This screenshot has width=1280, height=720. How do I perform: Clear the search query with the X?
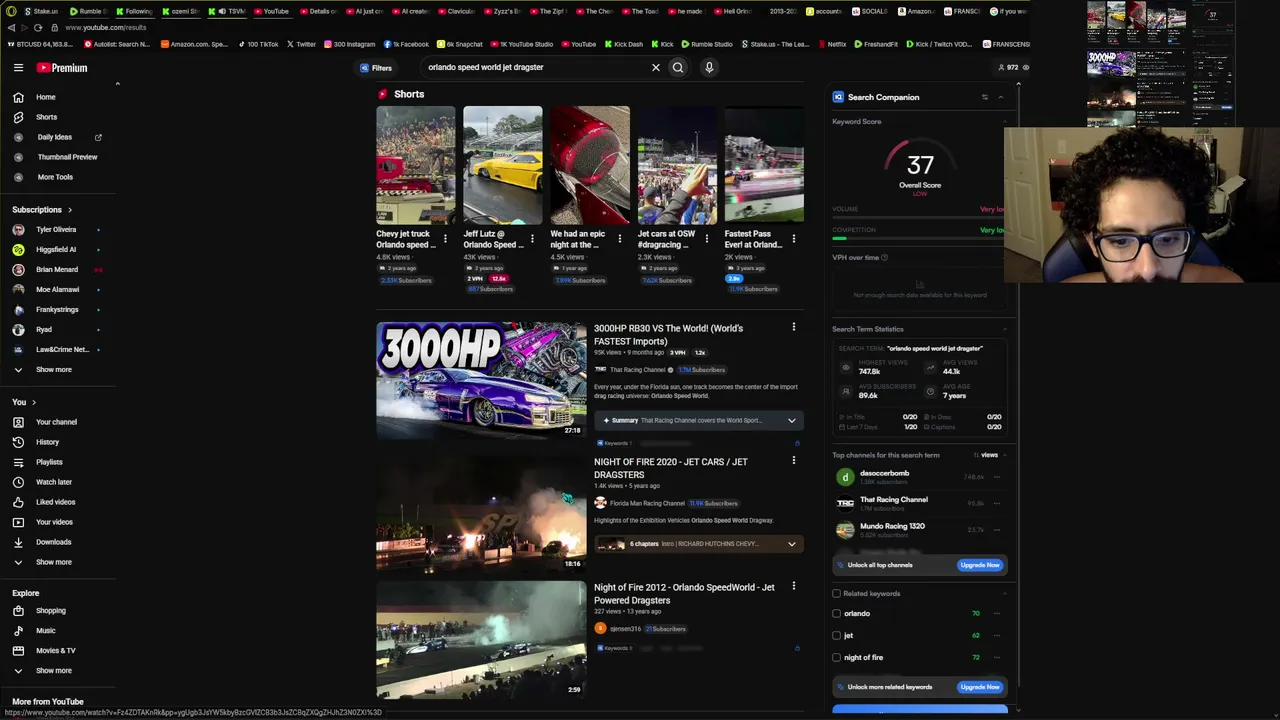pyautogui.click(x=656, y=68)
